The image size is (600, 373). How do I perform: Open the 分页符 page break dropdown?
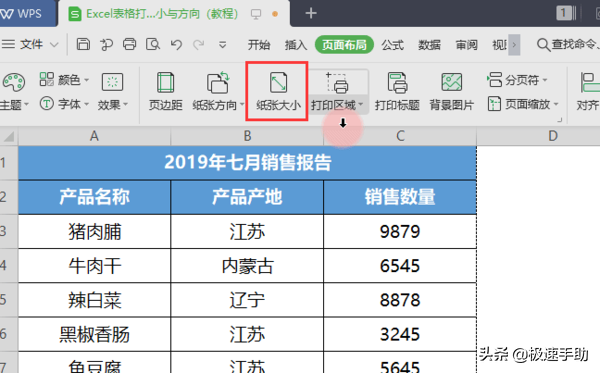(517, 80)
